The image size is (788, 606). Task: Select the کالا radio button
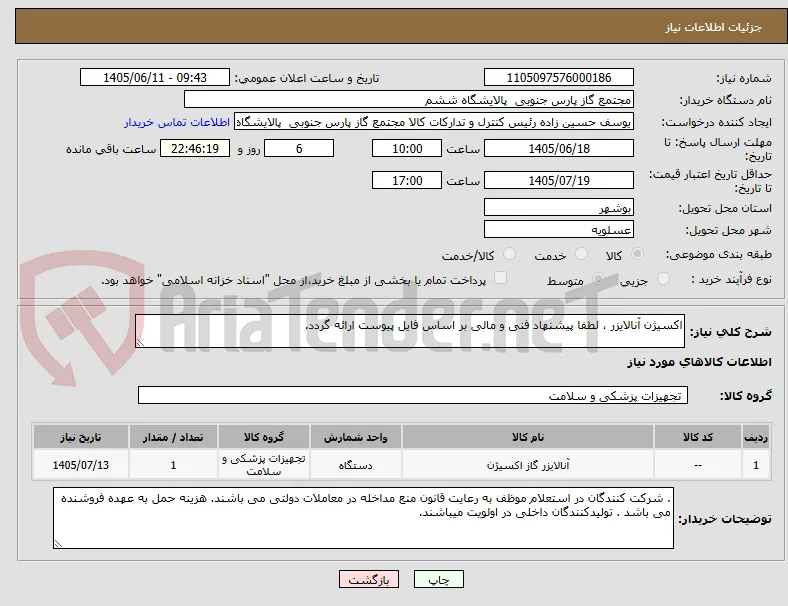pyautogui.click(x=637, y=254)
